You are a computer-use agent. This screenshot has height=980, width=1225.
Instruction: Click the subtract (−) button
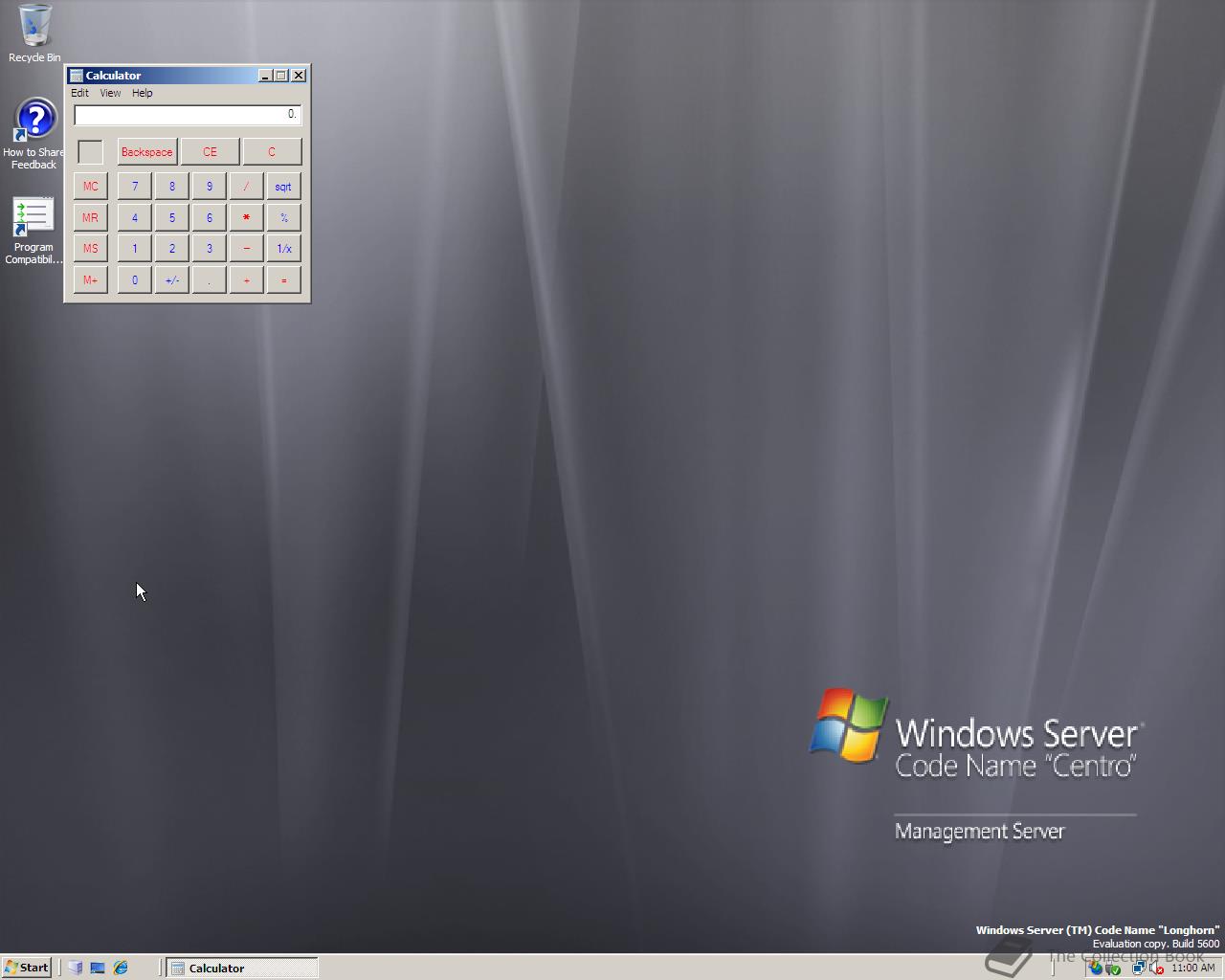pyautogui.click(x=247, y=248)
